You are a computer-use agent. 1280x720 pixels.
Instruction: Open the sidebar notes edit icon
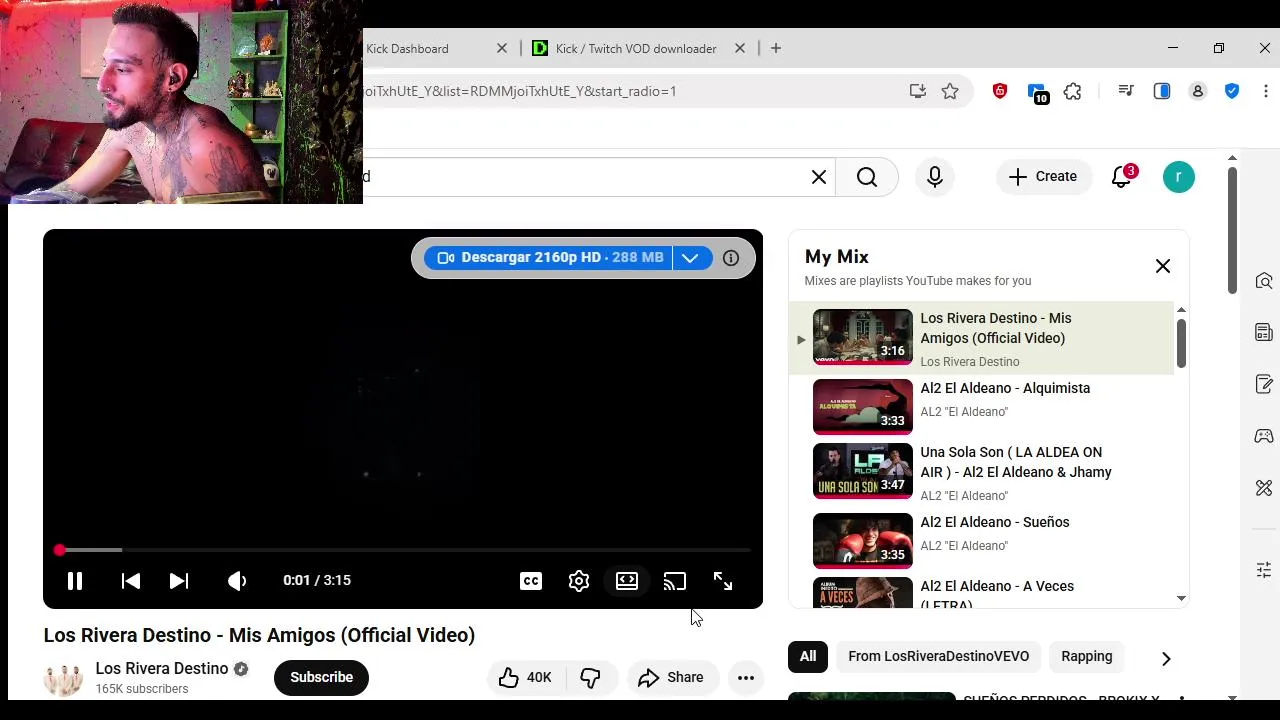point(1264,385)
